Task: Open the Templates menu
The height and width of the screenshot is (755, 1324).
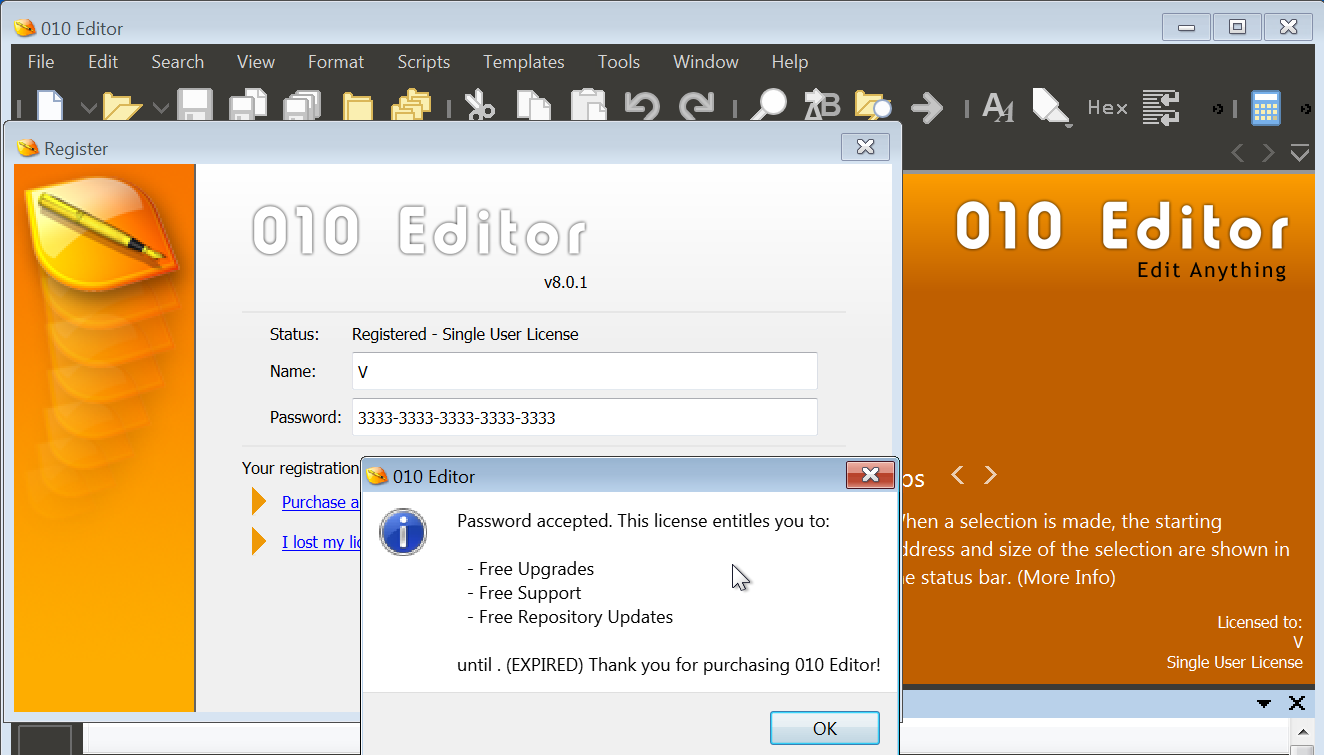Action: [x=524, y=62]
